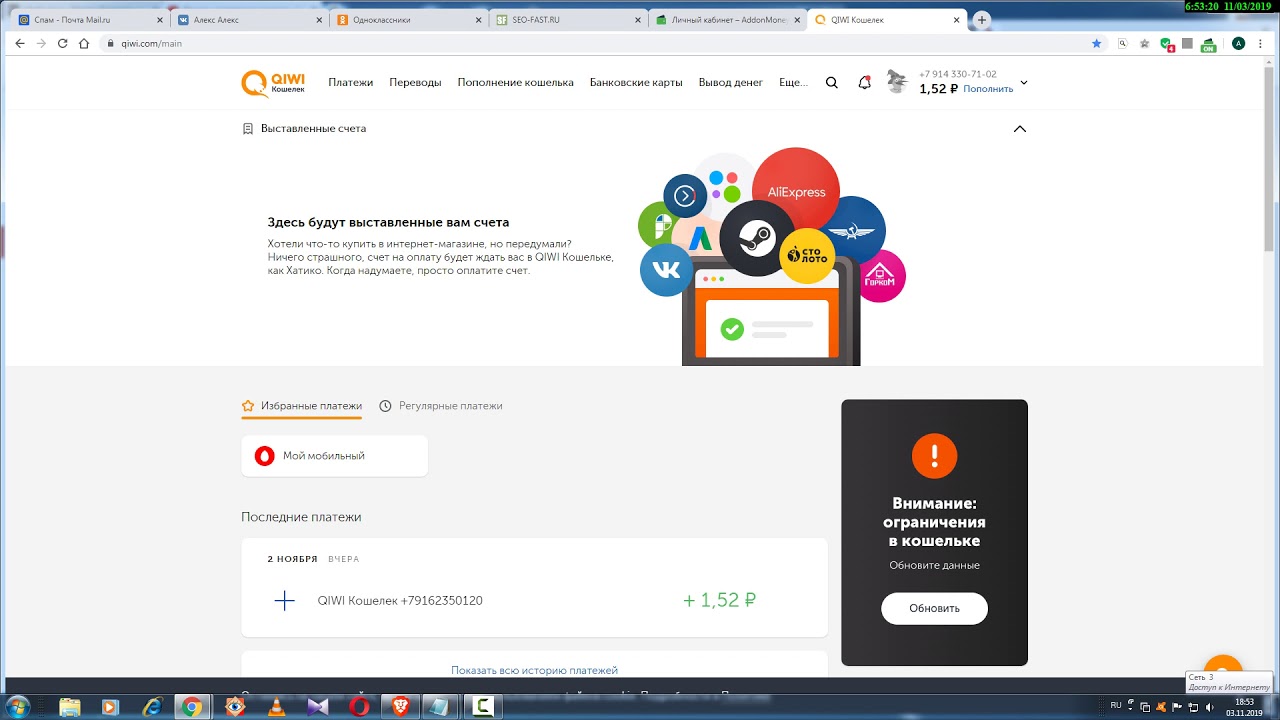This screenshot has width=1280, height=720.
Task: Click the green ON extension icon
Action: 1208,44
